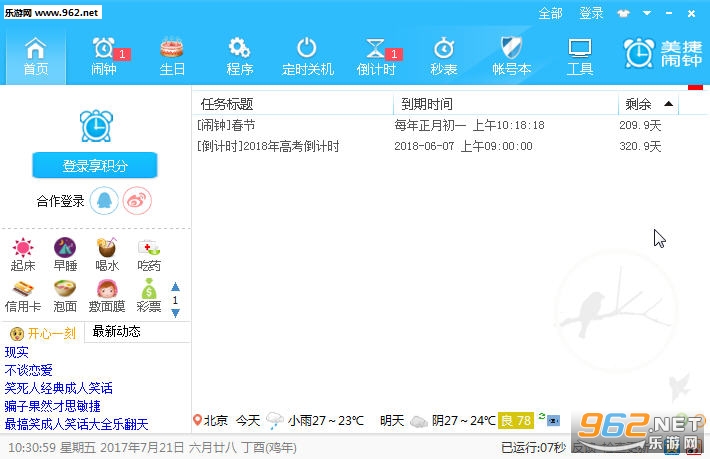Switch to the 生日 birthday tab

point(172,57)
